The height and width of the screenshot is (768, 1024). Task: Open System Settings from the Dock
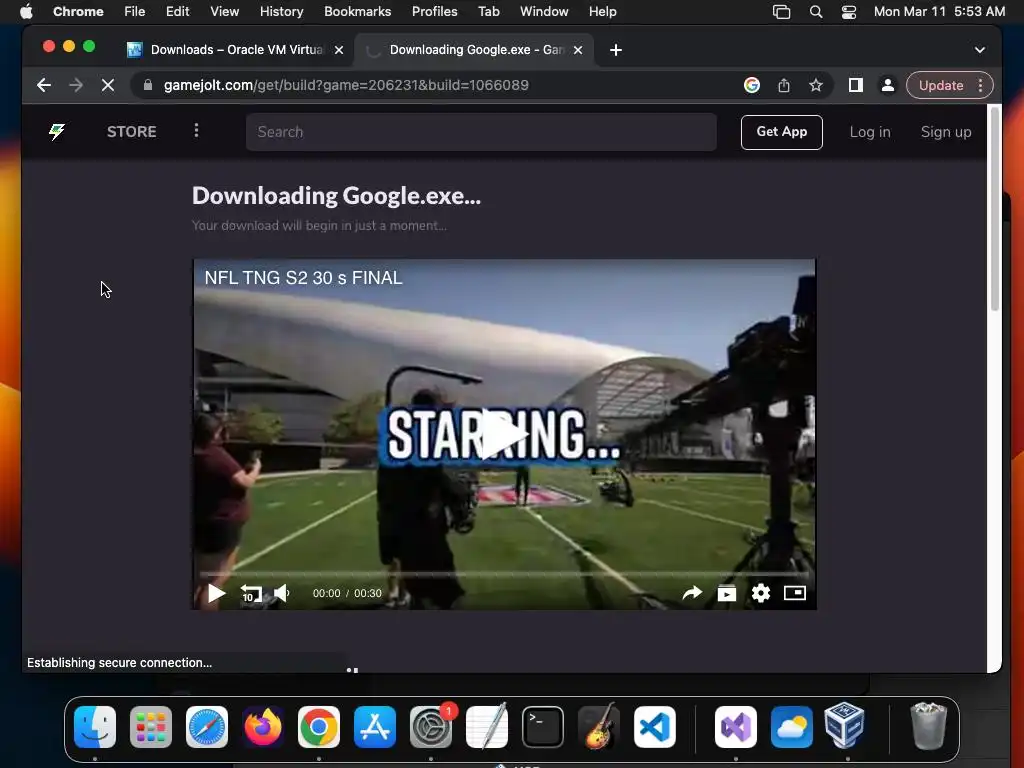click(431, 727)
